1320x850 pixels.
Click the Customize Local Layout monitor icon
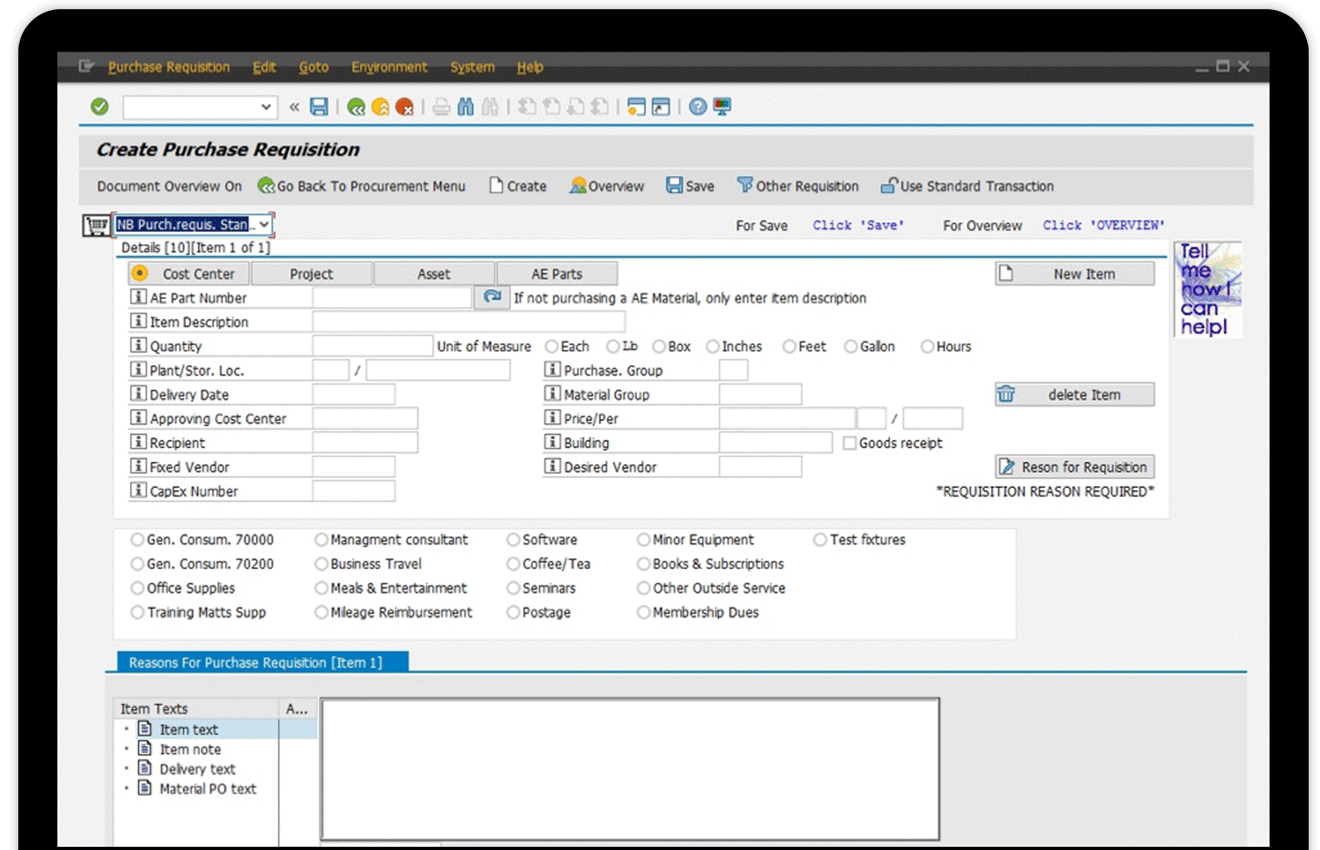pyautogui.click(x=722, y=107)
